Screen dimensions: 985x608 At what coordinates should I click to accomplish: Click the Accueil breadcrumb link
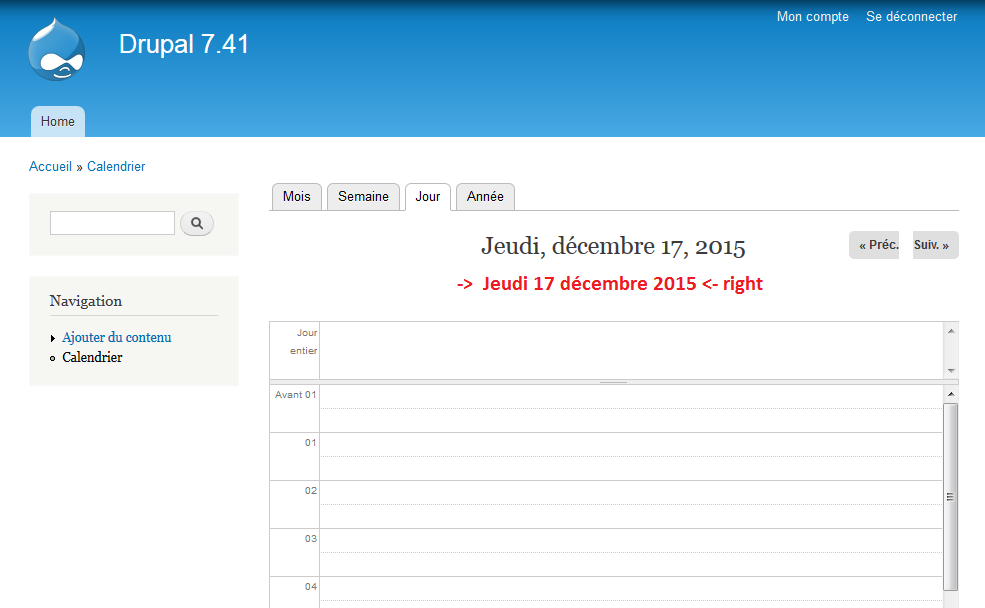50,166
